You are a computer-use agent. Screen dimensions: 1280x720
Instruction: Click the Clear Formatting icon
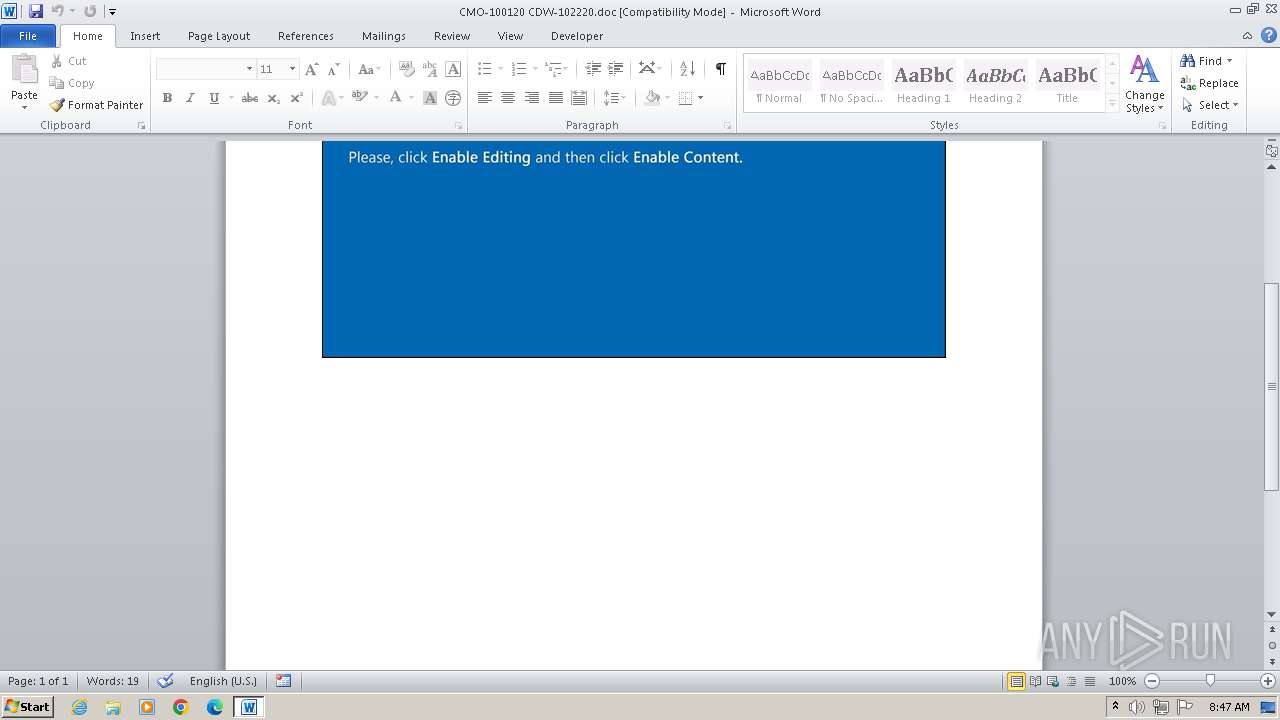(x=407, y=69)
